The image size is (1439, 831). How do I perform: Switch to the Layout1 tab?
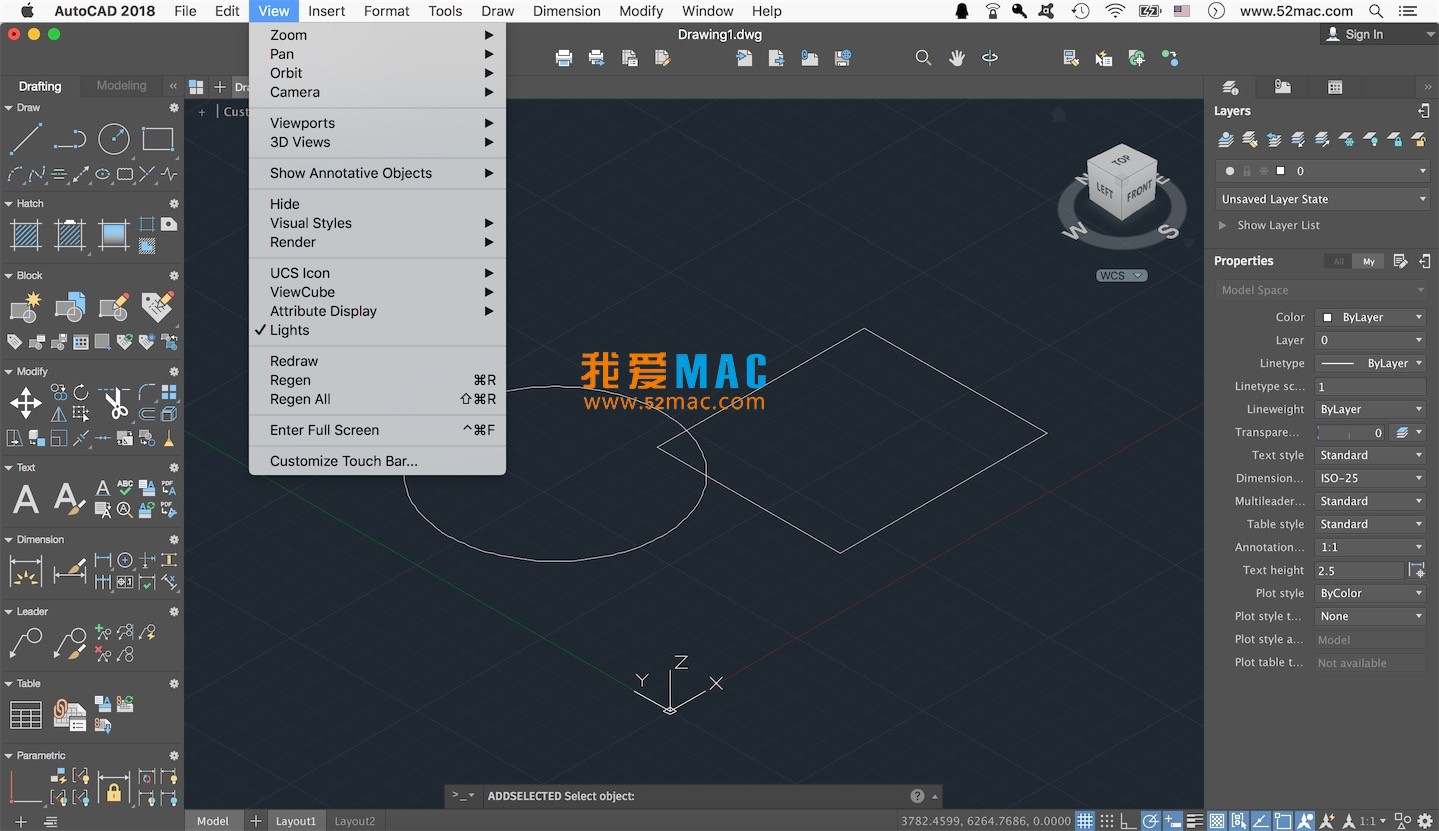point(295,821)
